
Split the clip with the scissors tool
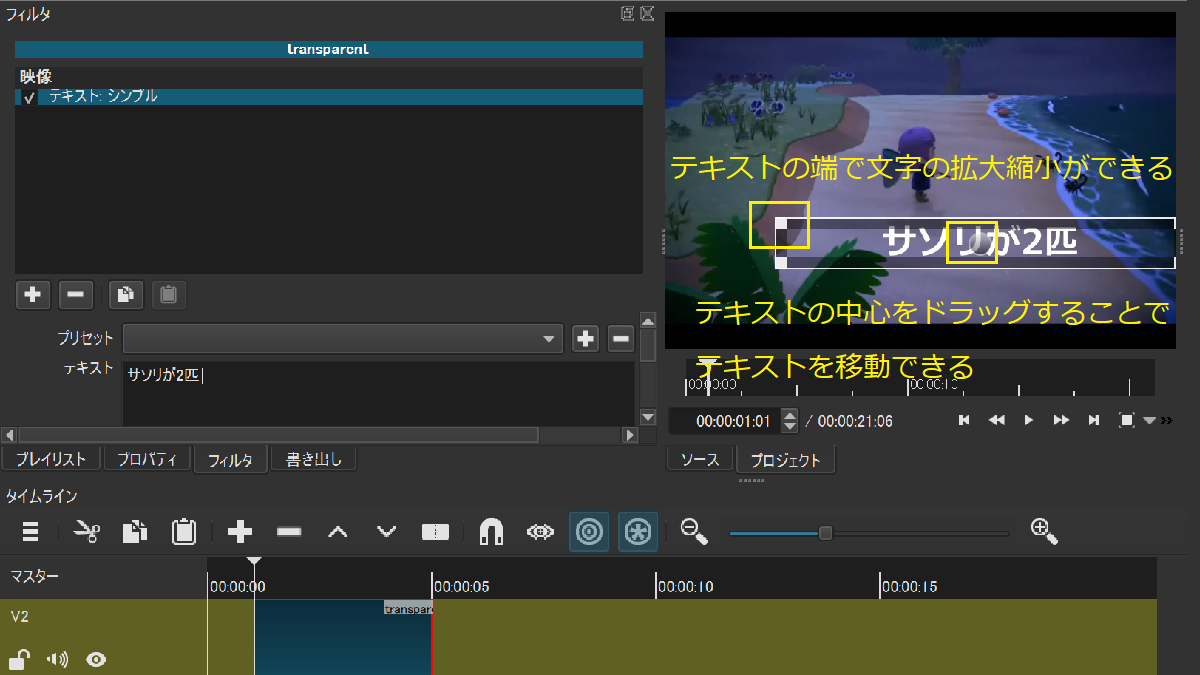click(x=87, y=532)
